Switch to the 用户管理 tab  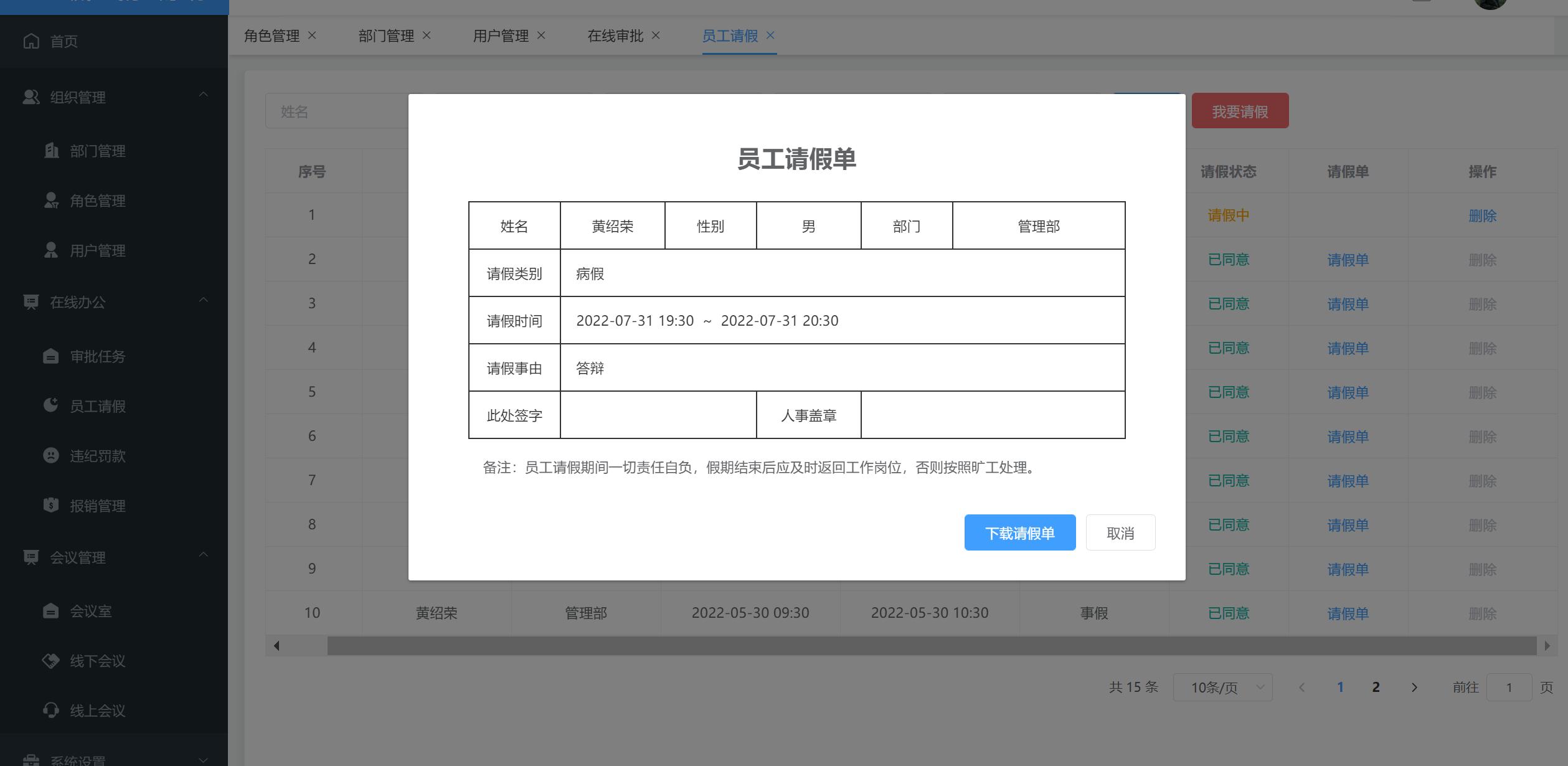500,35
